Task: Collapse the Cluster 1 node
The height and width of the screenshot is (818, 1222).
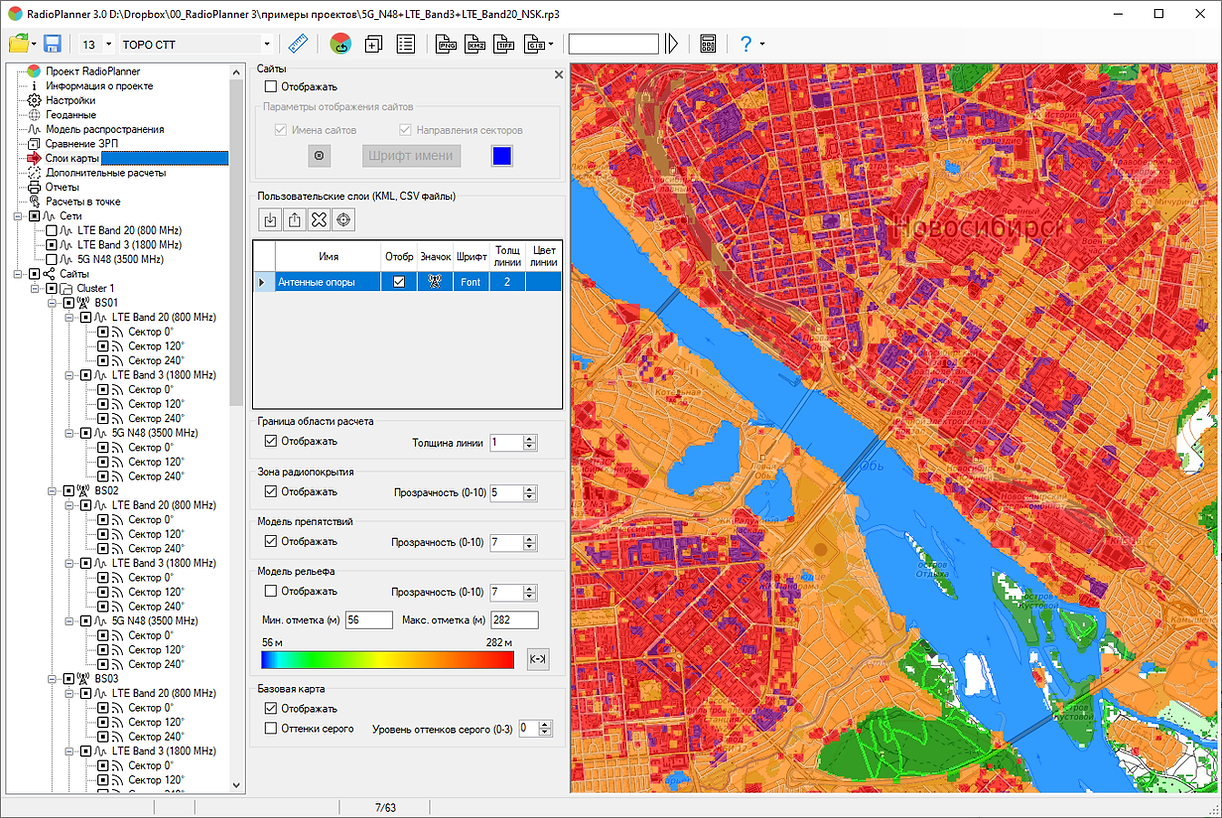Action: tap(35, 288)
